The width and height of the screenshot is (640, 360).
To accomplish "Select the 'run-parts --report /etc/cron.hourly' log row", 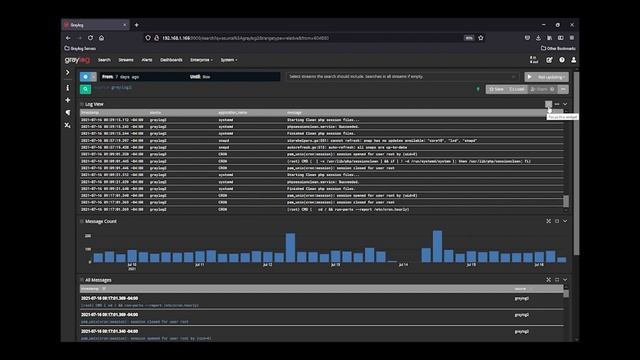I will click(322, 209).
